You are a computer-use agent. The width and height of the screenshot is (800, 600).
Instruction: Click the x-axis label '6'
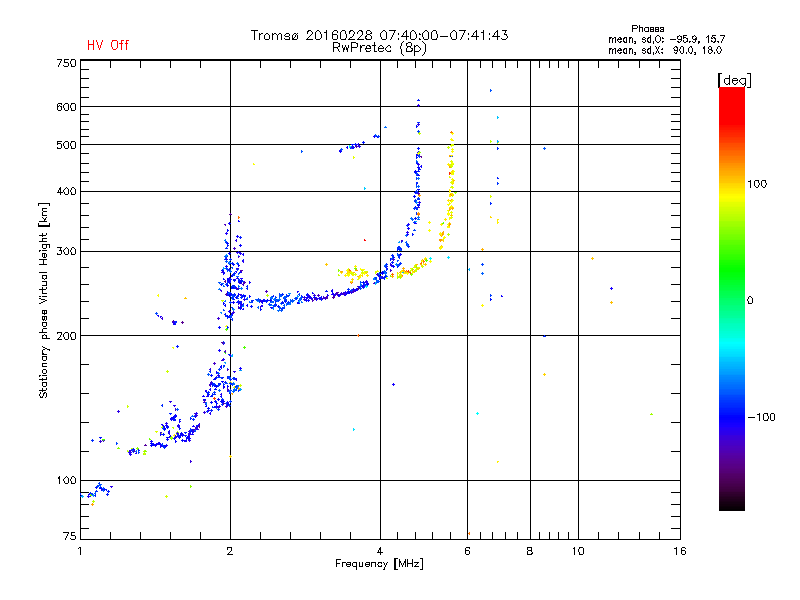pyautogui.click(x=467, y=551)
